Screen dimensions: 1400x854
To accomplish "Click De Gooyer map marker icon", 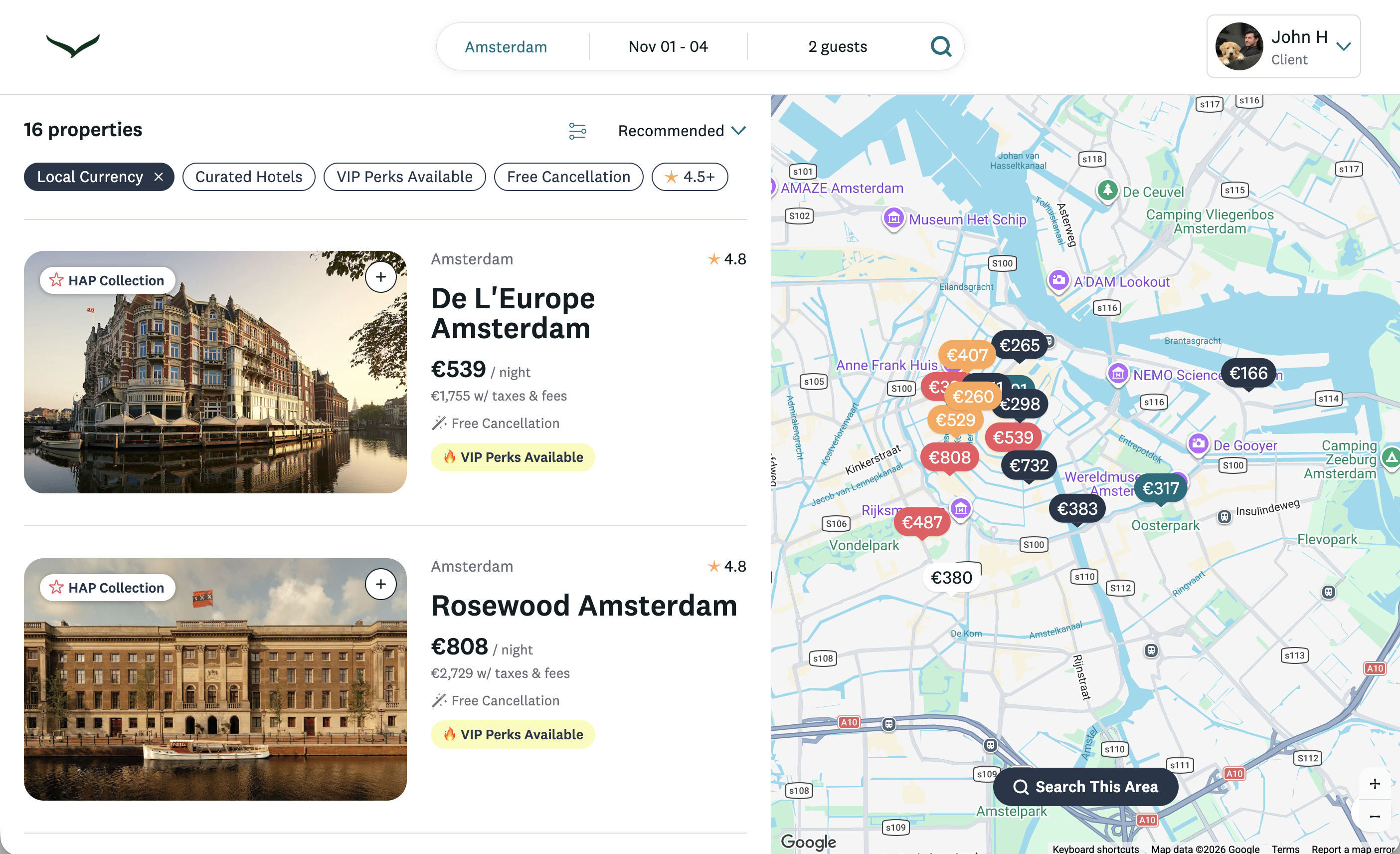I will (1198, 444).
